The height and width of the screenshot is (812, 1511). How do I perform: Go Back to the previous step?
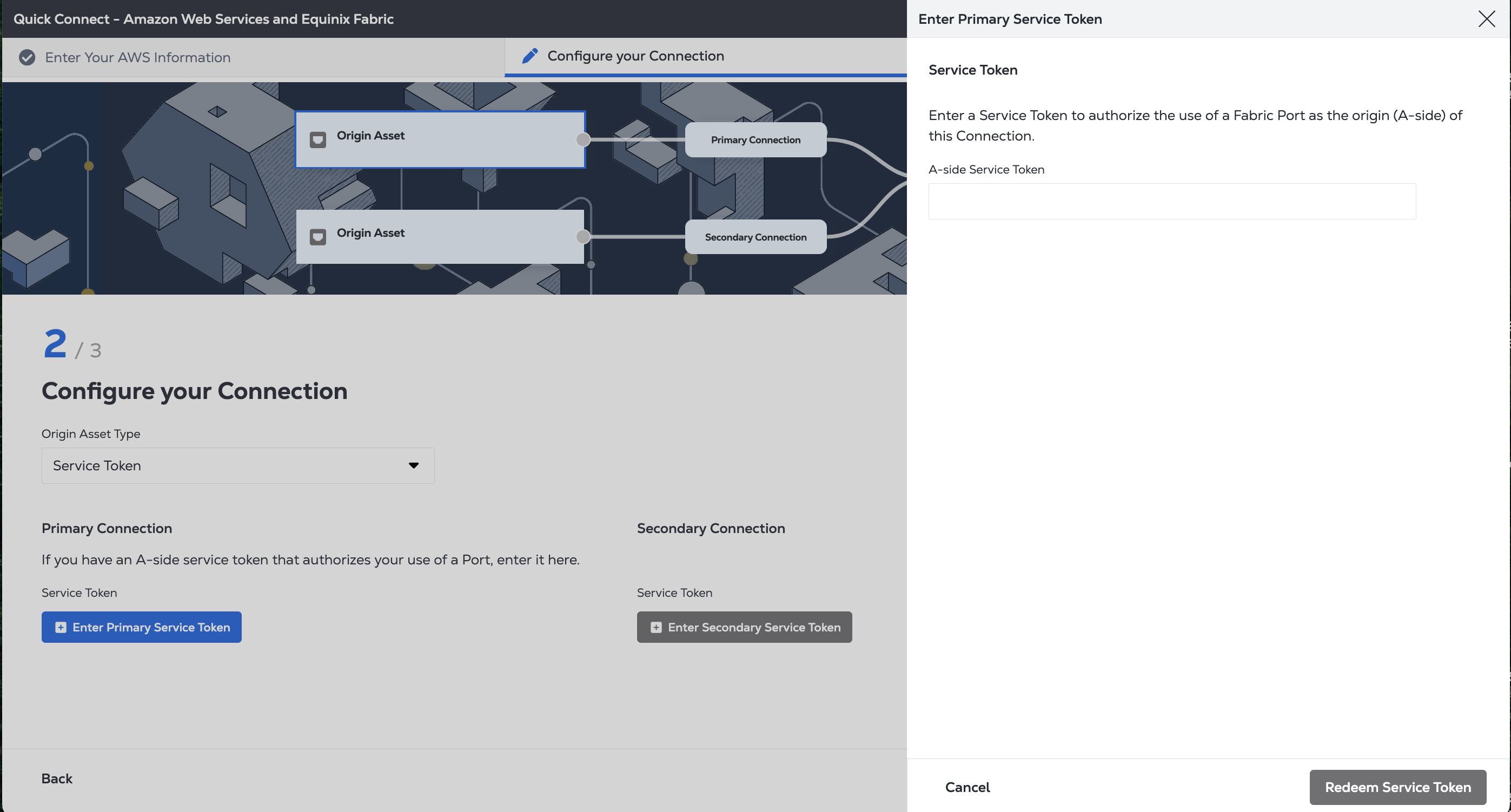tap(57, 778)
